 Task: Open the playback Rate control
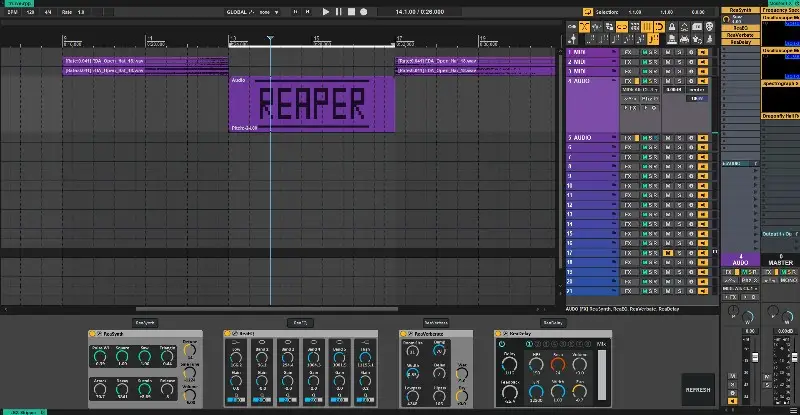point(73,12)
